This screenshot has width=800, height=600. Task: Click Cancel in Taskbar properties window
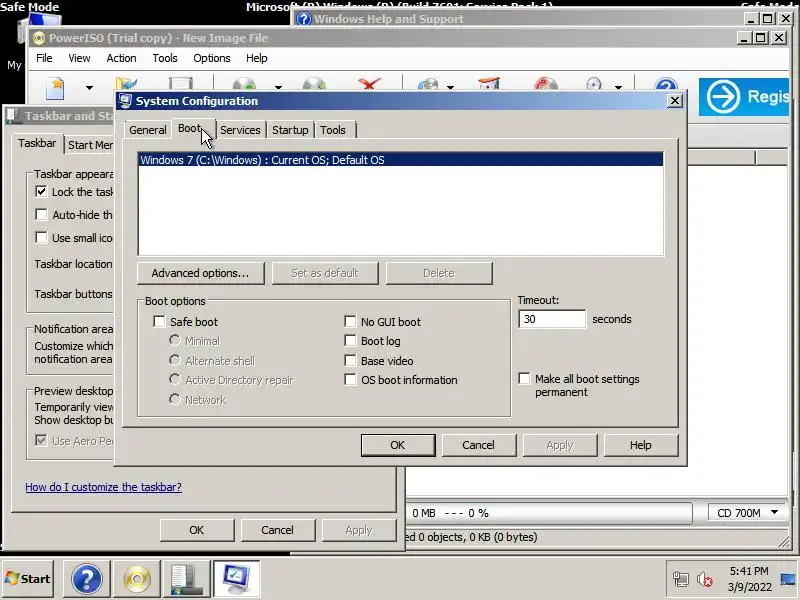point(278,530)
